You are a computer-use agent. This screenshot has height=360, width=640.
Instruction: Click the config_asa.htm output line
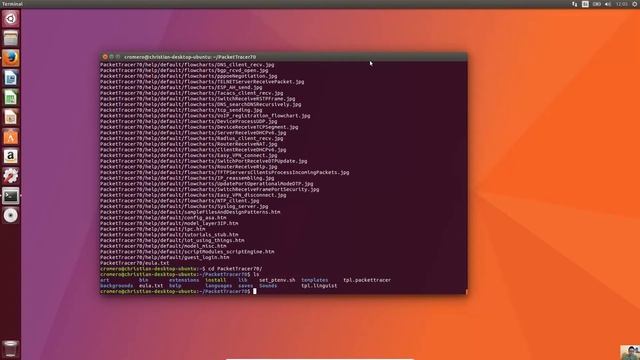[163, 218]
